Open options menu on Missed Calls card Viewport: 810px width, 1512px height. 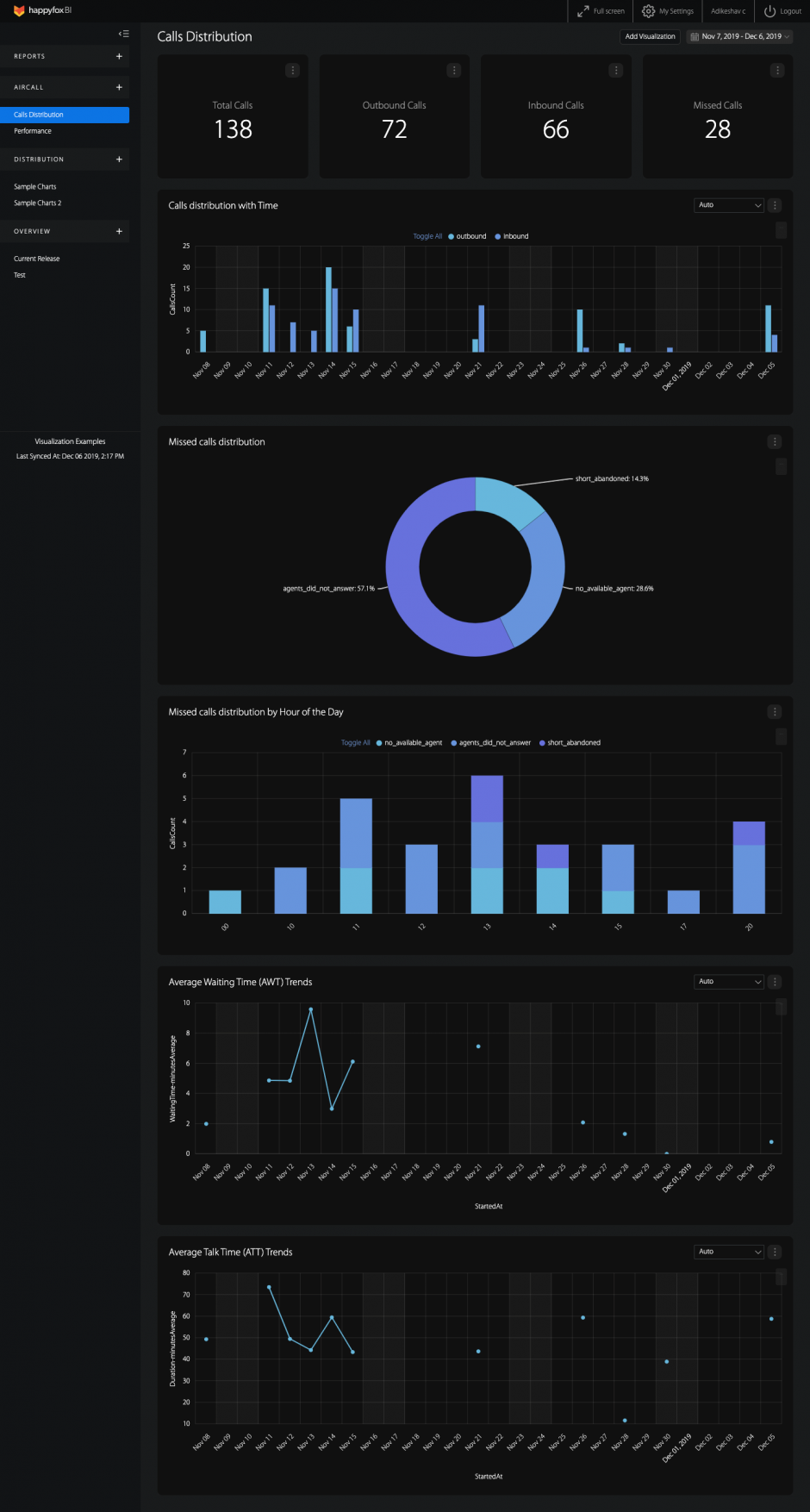pyautogui.click(x=777, y=71)
